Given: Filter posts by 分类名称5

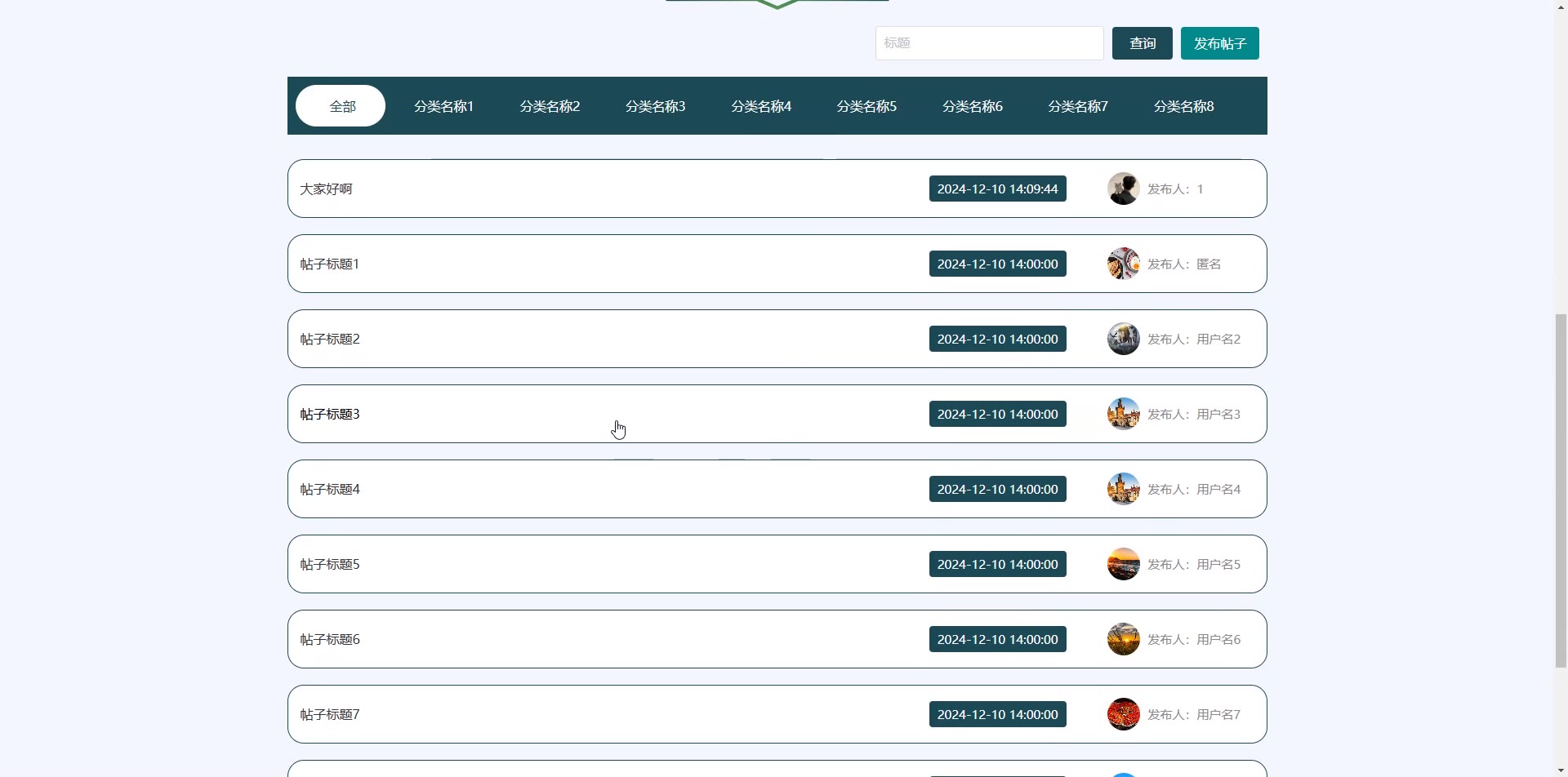Looking at the screenshot, I should [x=866, y=106].
